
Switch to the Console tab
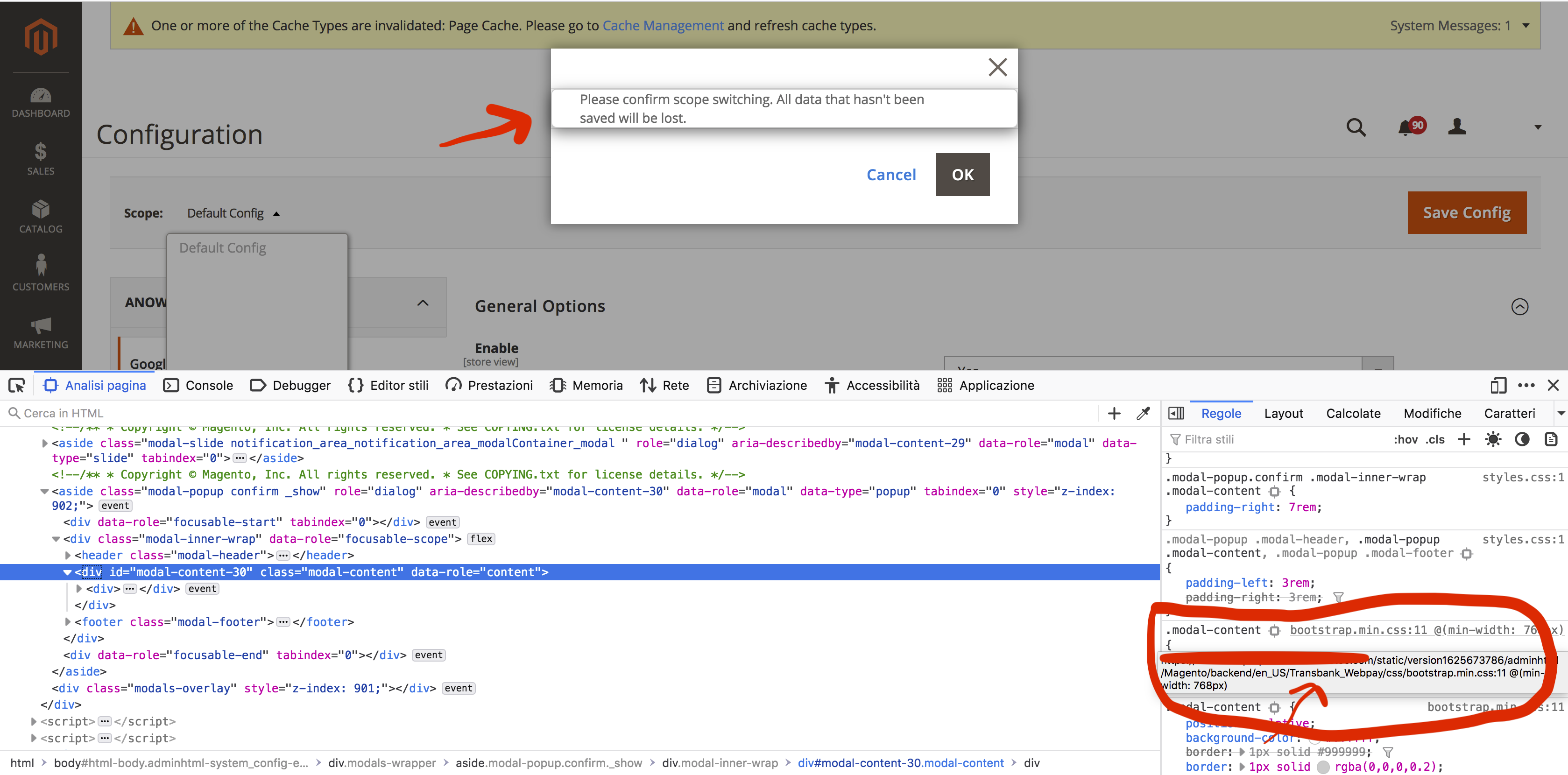click(x=198, y=385)
